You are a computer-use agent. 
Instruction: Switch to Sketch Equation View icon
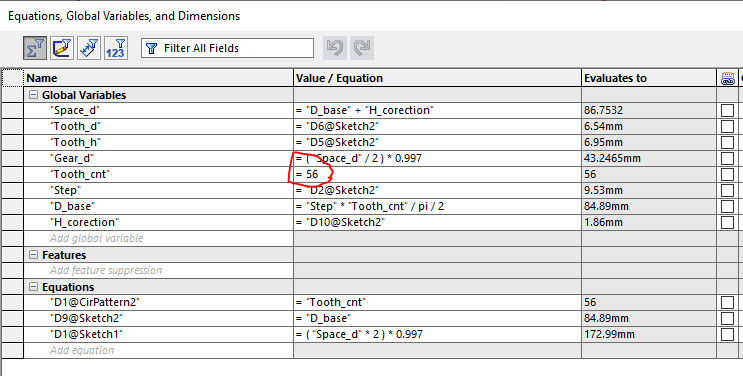[x=62, y=48]
